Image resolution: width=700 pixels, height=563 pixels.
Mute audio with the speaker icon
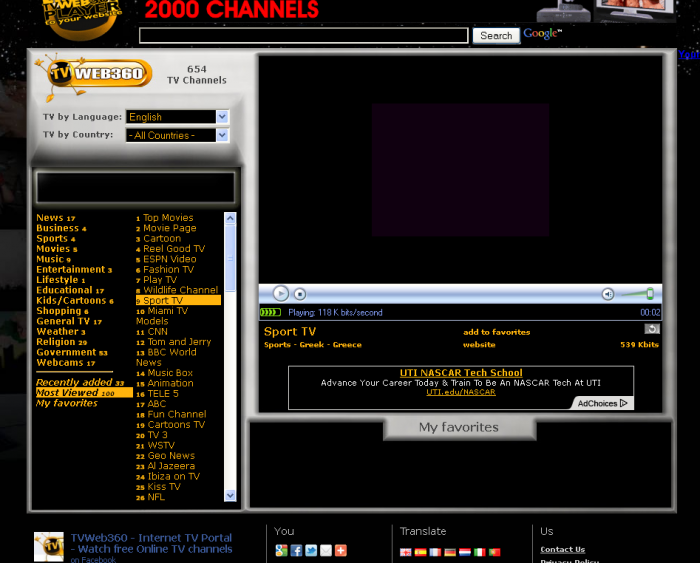click(608, 294)
